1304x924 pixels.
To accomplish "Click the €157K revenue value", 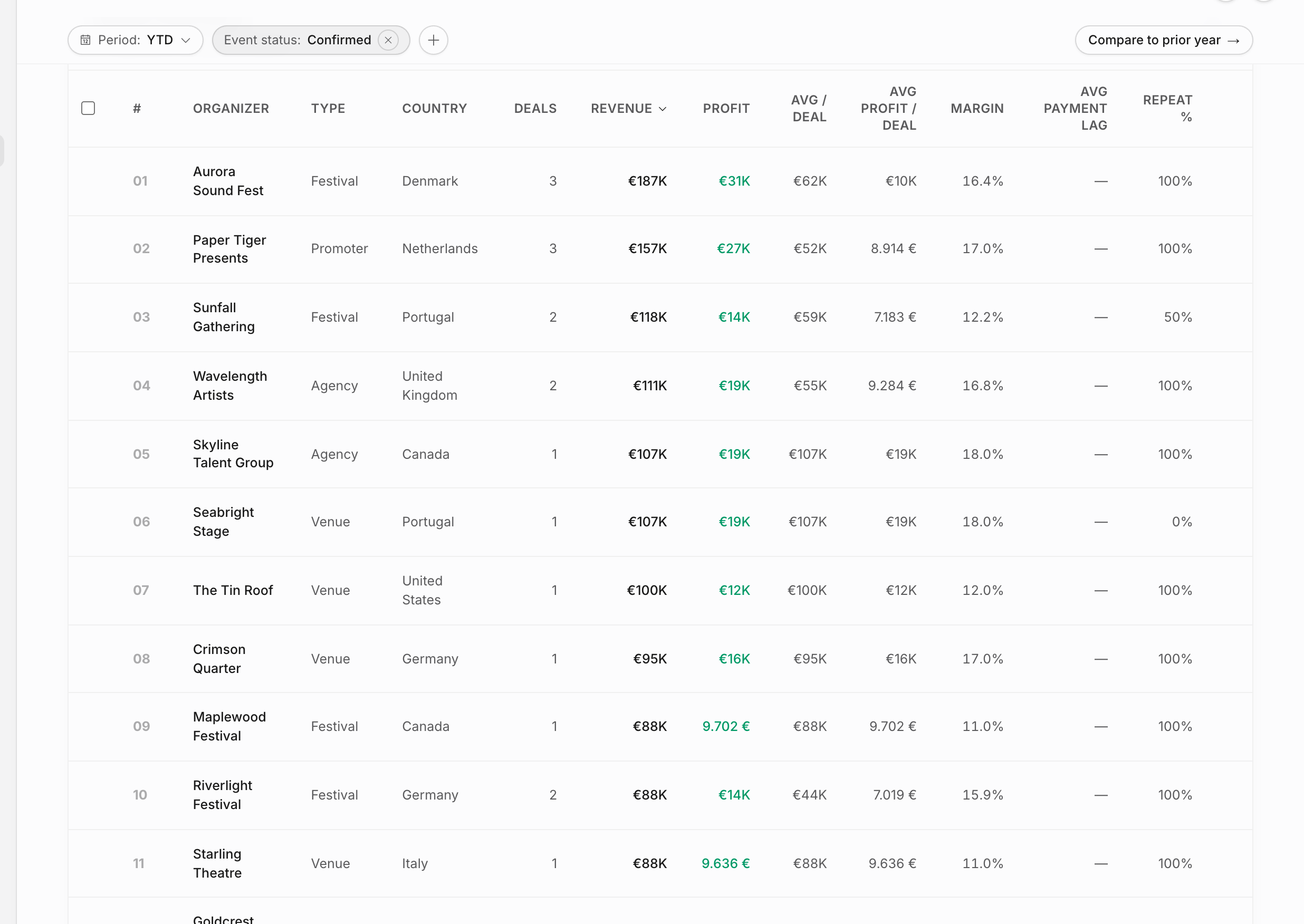I will 647,248.
